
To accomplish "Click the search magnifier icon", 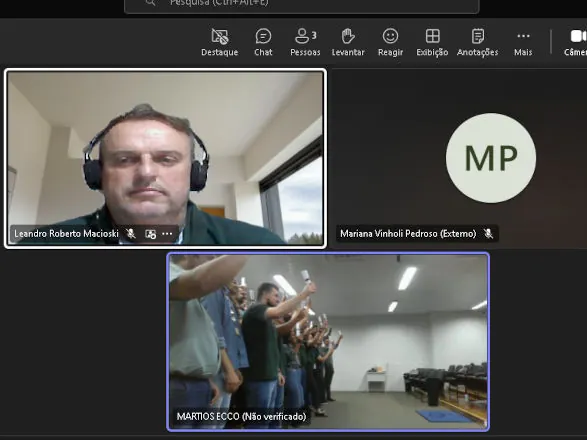I will (x=150, y=3).
